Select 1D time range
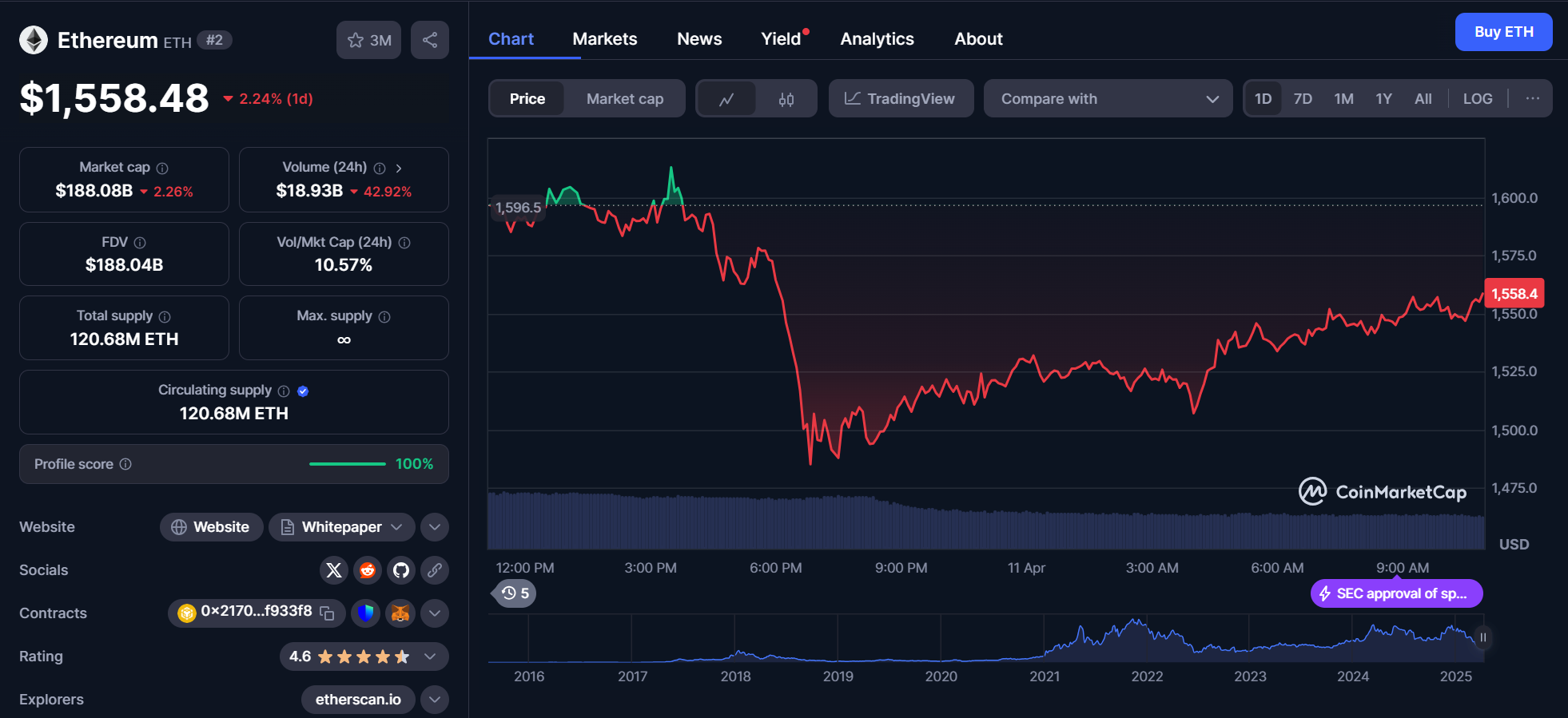1568x718 pixels. [1263, 99]
